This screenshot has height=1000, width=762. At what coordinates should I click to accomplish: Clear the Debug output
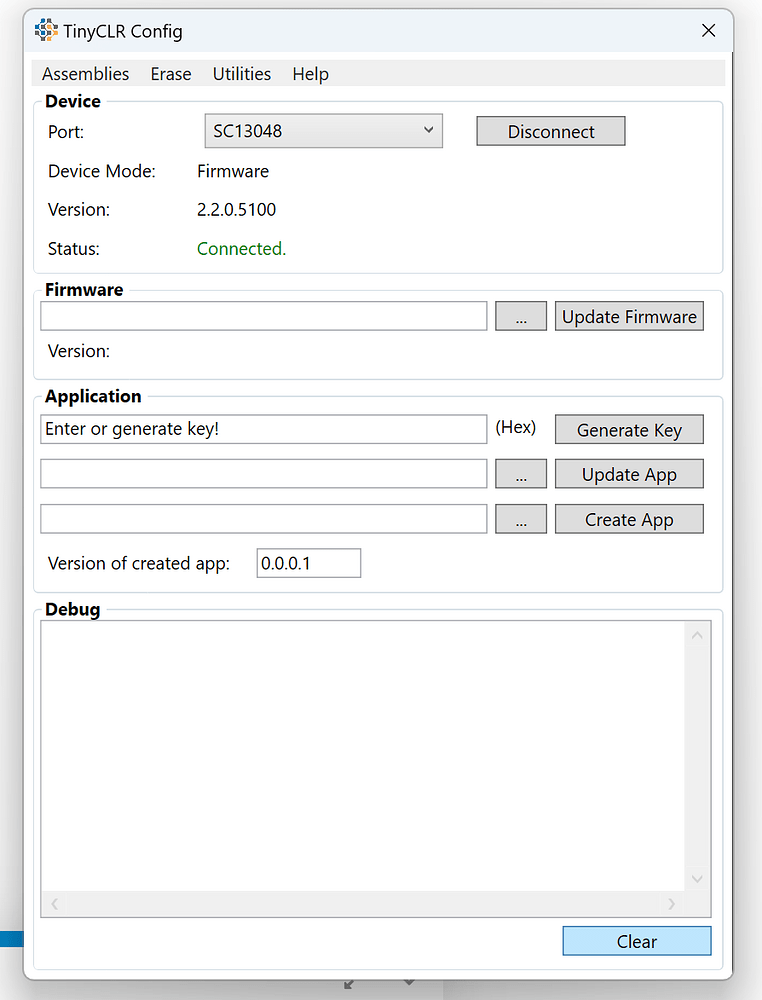tap(637, 940)
